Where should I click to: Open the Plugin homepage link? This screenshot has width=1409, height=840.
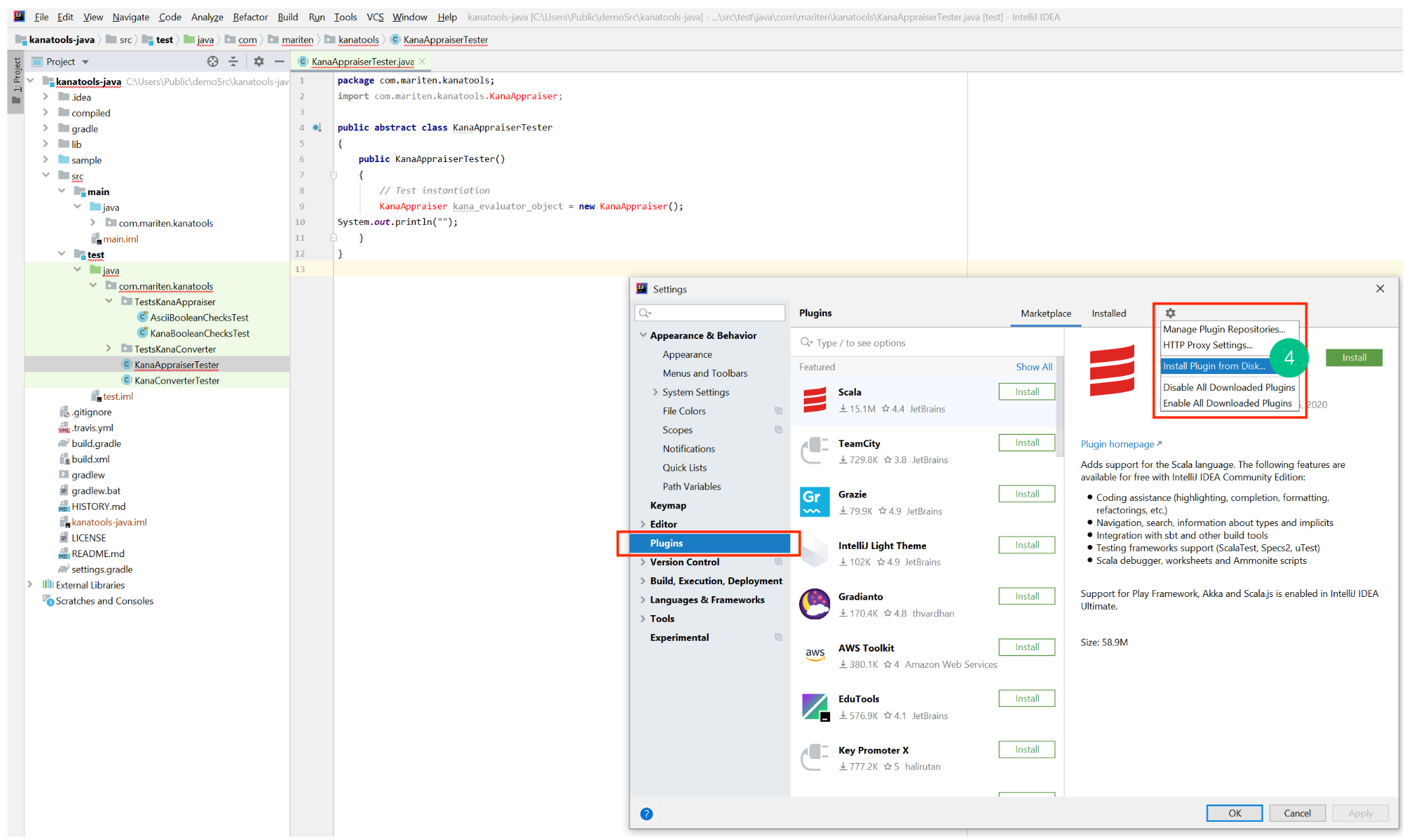pyautogui.click(x=1121, y=444)
